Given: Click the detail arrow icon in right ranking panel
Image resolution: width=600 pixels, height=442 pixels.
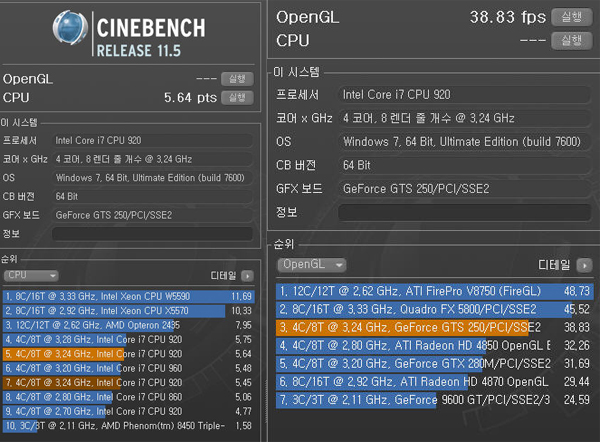Looking at the screenshot, I should pos(585,265).
